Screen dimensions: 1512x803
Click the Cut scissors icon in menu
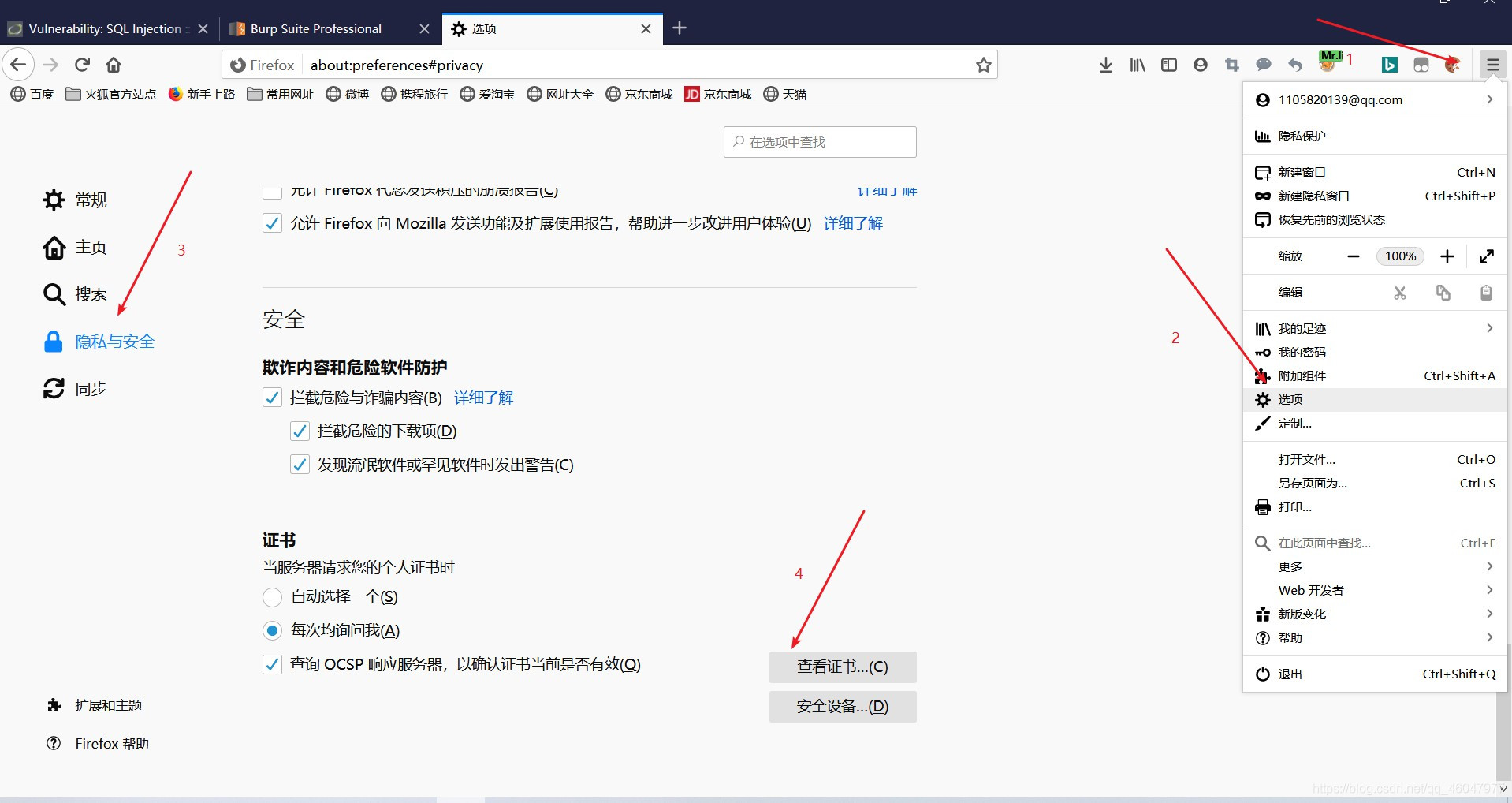(x=1400, y=293)
